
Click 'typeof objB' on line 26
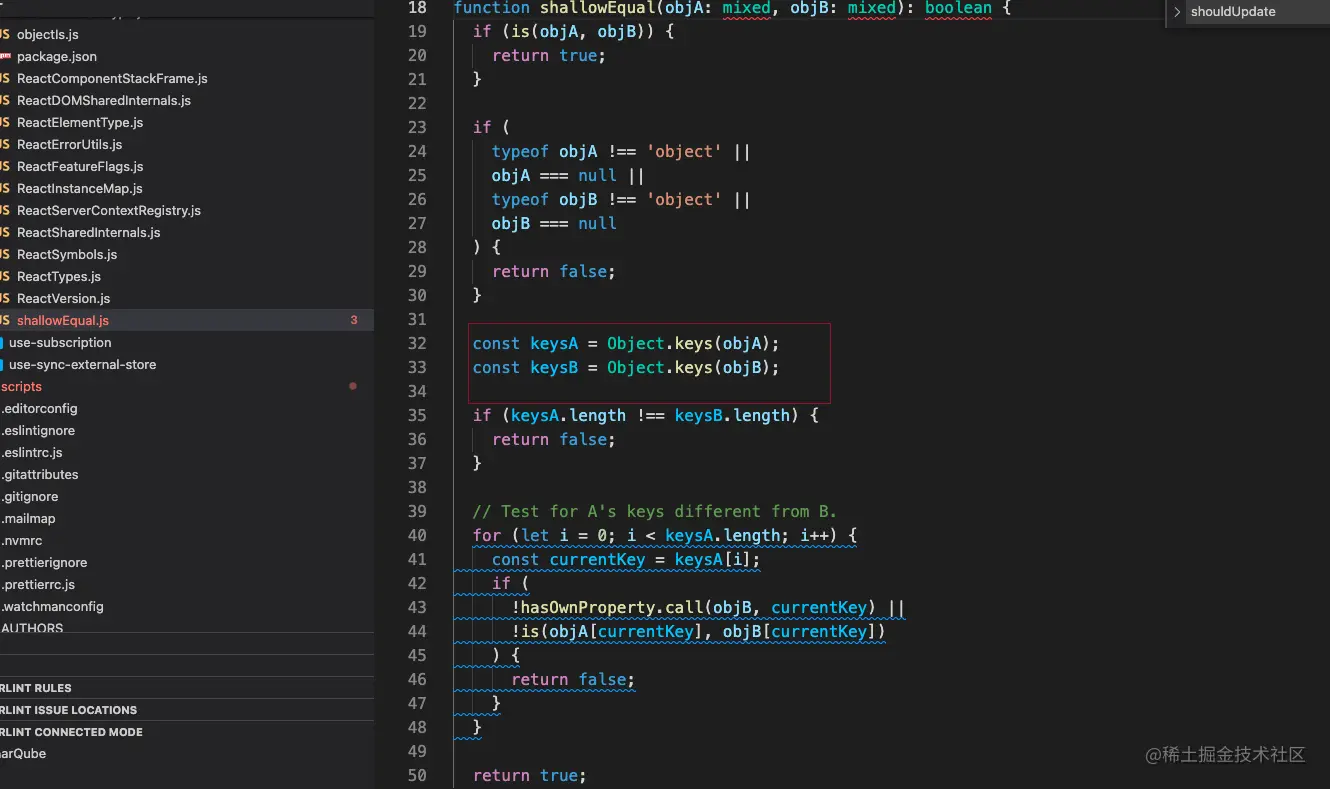pyautogui.click(x=544, y=199)
